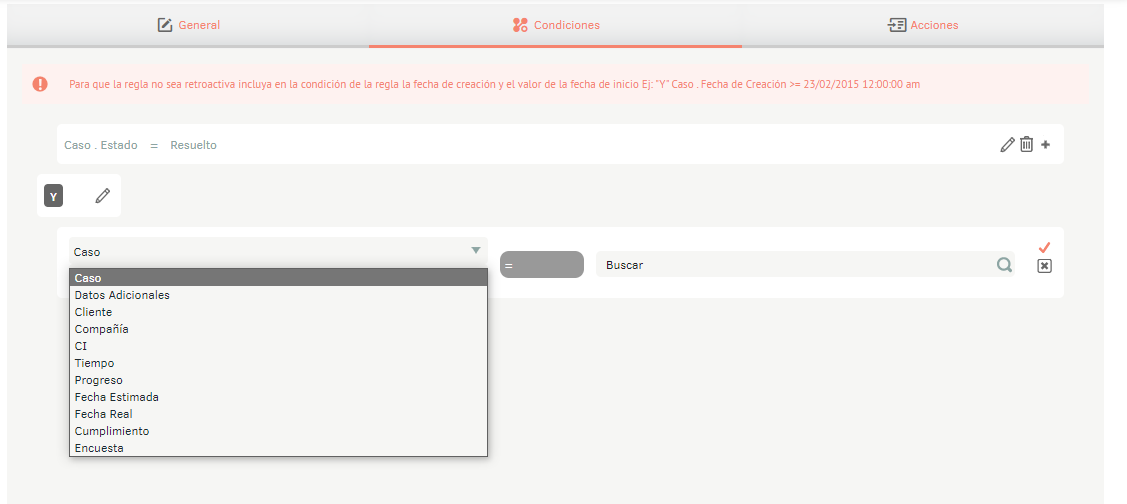Screen dimensions: 1127x504
Task: Click the warning exclamation icon in banner
Action: [x=40, y=84]
